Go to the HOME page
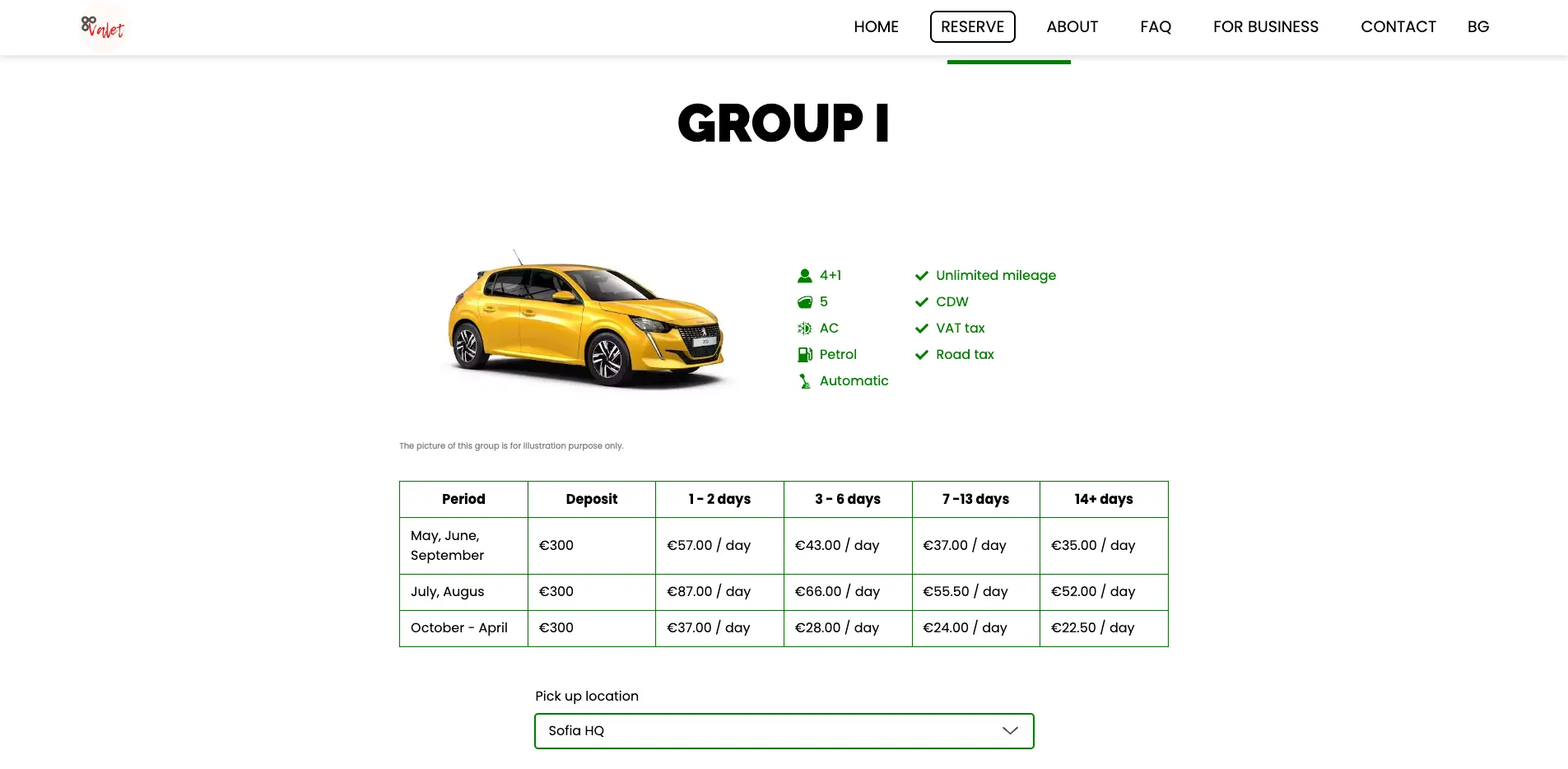Screen dimensions: 1568x769 click(876, 27)
